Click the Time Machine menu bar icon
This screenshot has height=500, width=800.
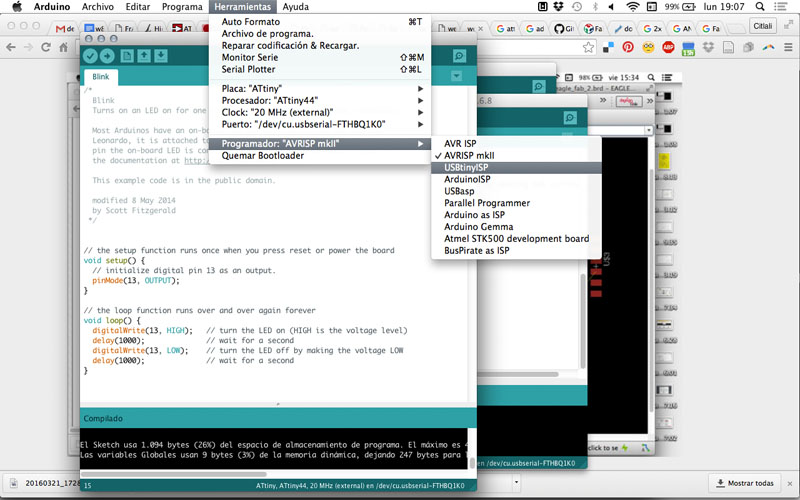point(577,7)
